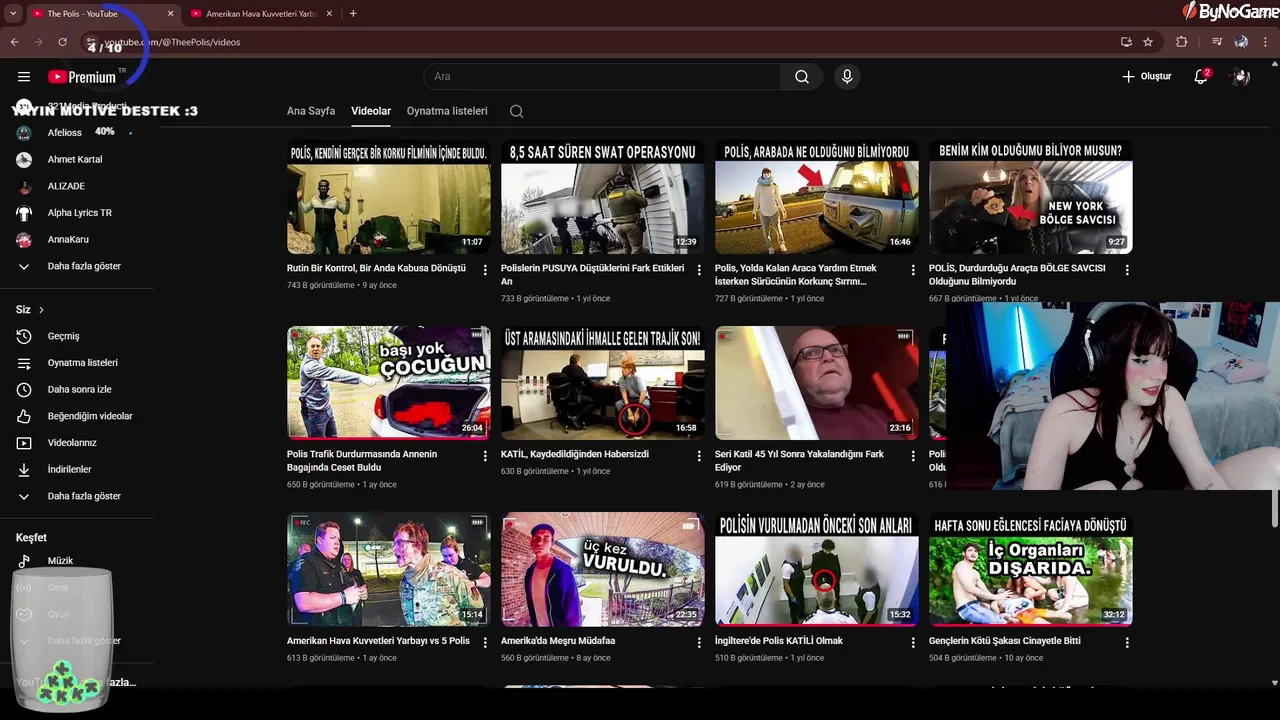Open options for 'KATİL, Kaydedildiğinden Habersizdi' video
1280x720 pixels.
click(699, 456)
